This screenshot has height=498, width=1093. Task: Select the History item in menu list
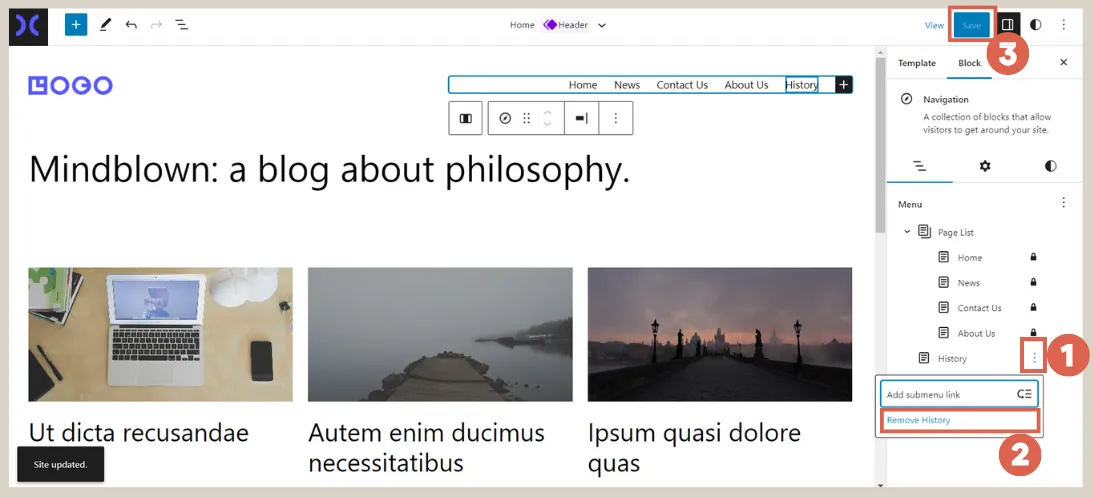(x=952, y=358)
